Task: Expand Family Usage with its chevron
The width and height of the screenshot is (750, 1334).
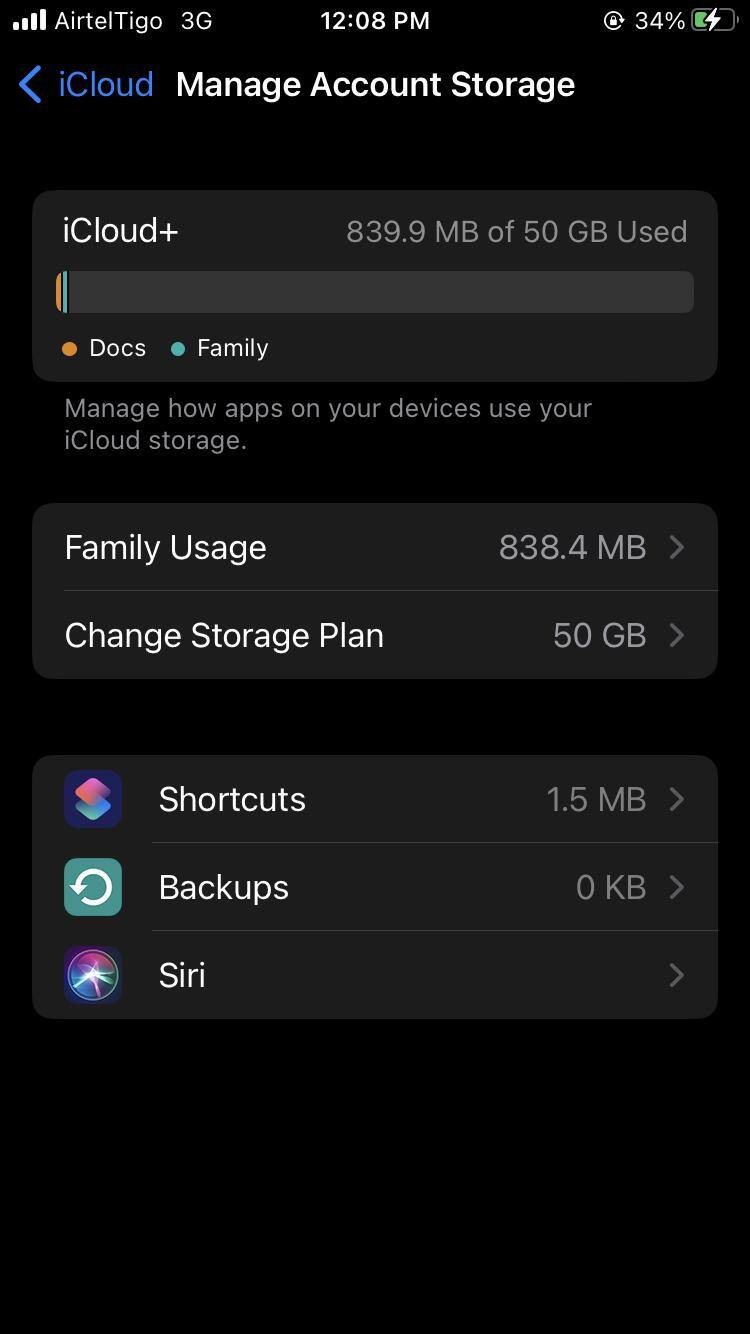Action: tap(677, 547)
